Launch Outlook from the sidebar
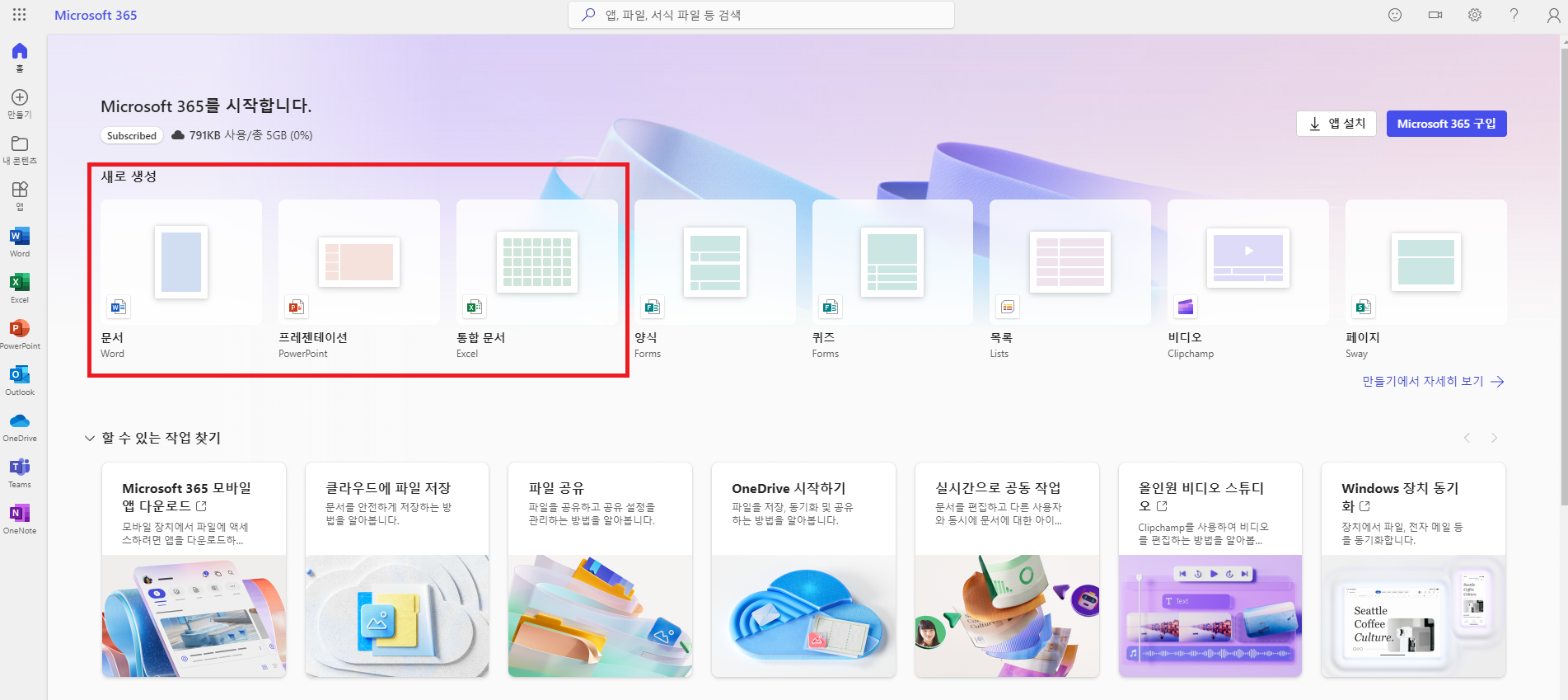 coord(20,381)
